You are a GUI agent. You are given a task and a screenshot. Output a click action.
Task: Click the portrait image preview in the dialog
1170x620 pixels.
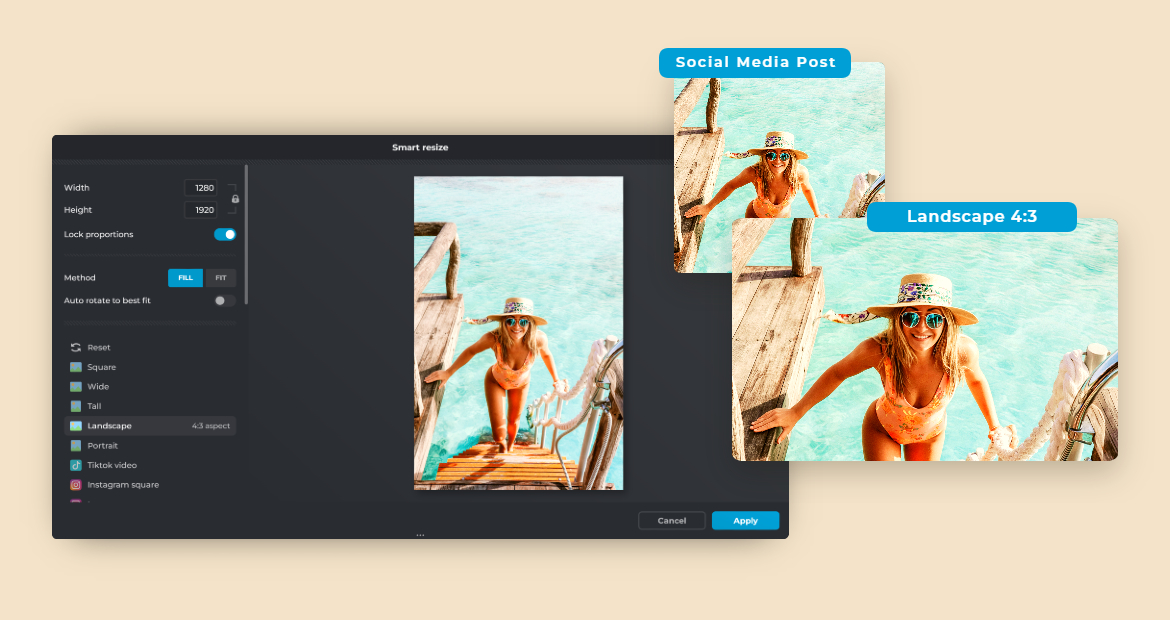point(518,334)
